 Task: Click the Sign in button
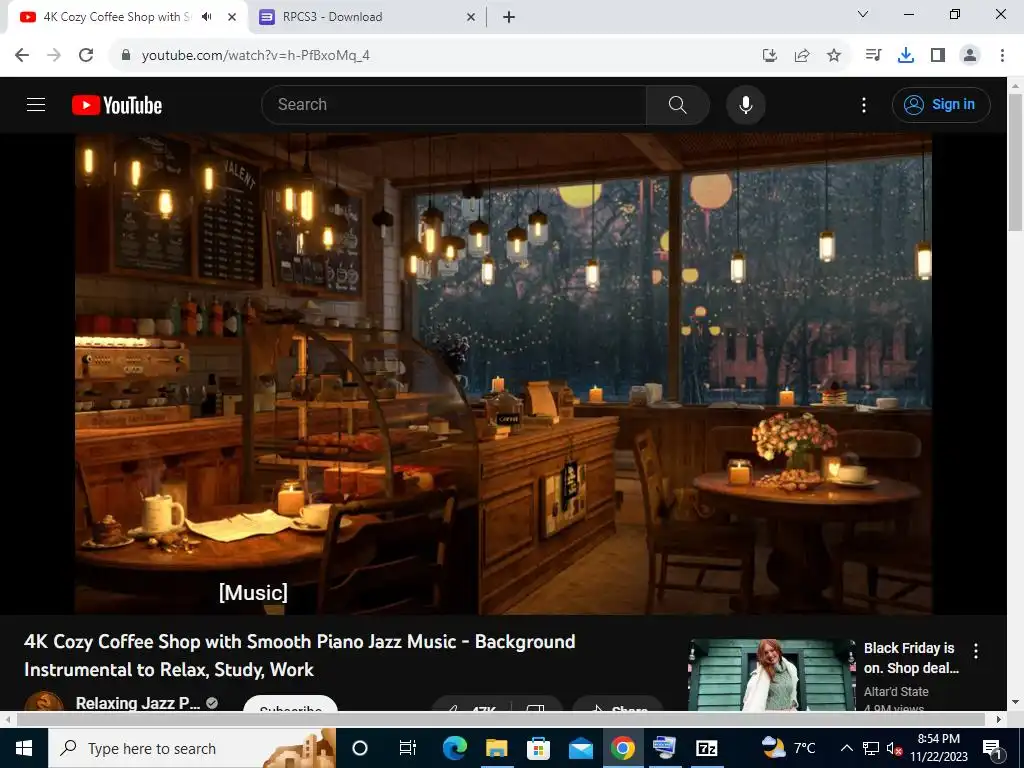click(941, 104)
